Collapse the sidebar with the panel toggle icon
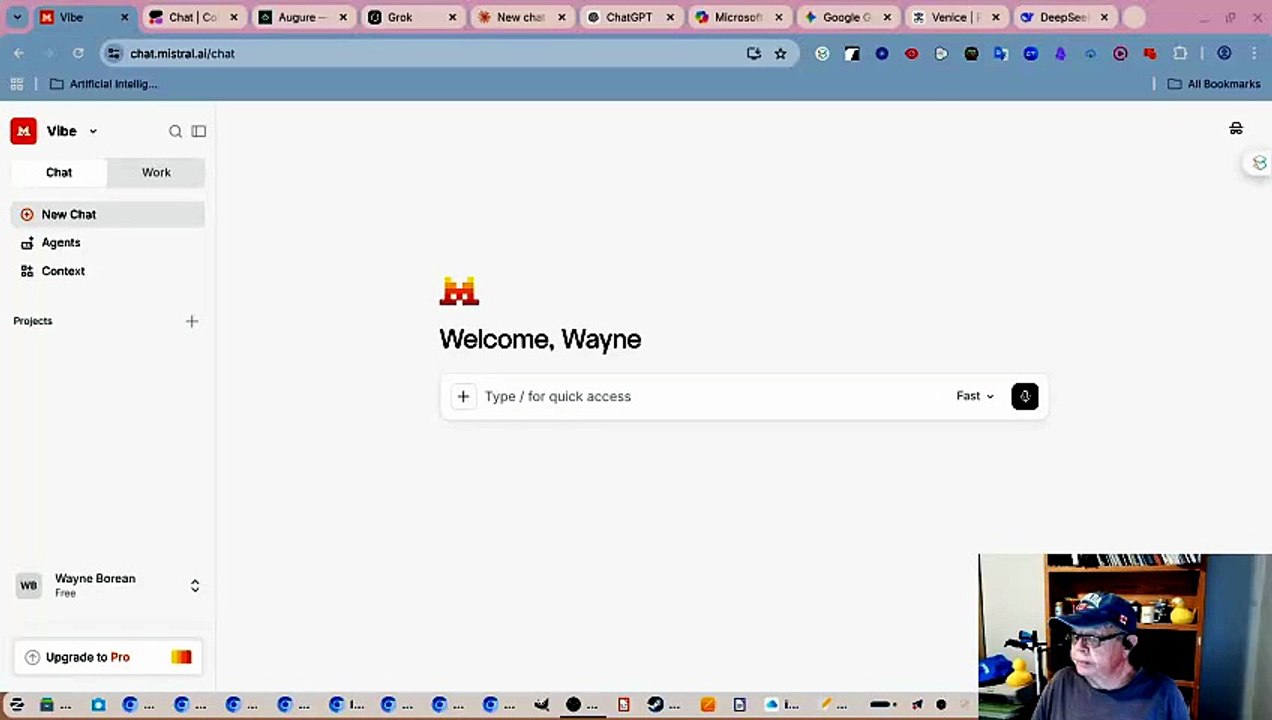 click(199, 131)
